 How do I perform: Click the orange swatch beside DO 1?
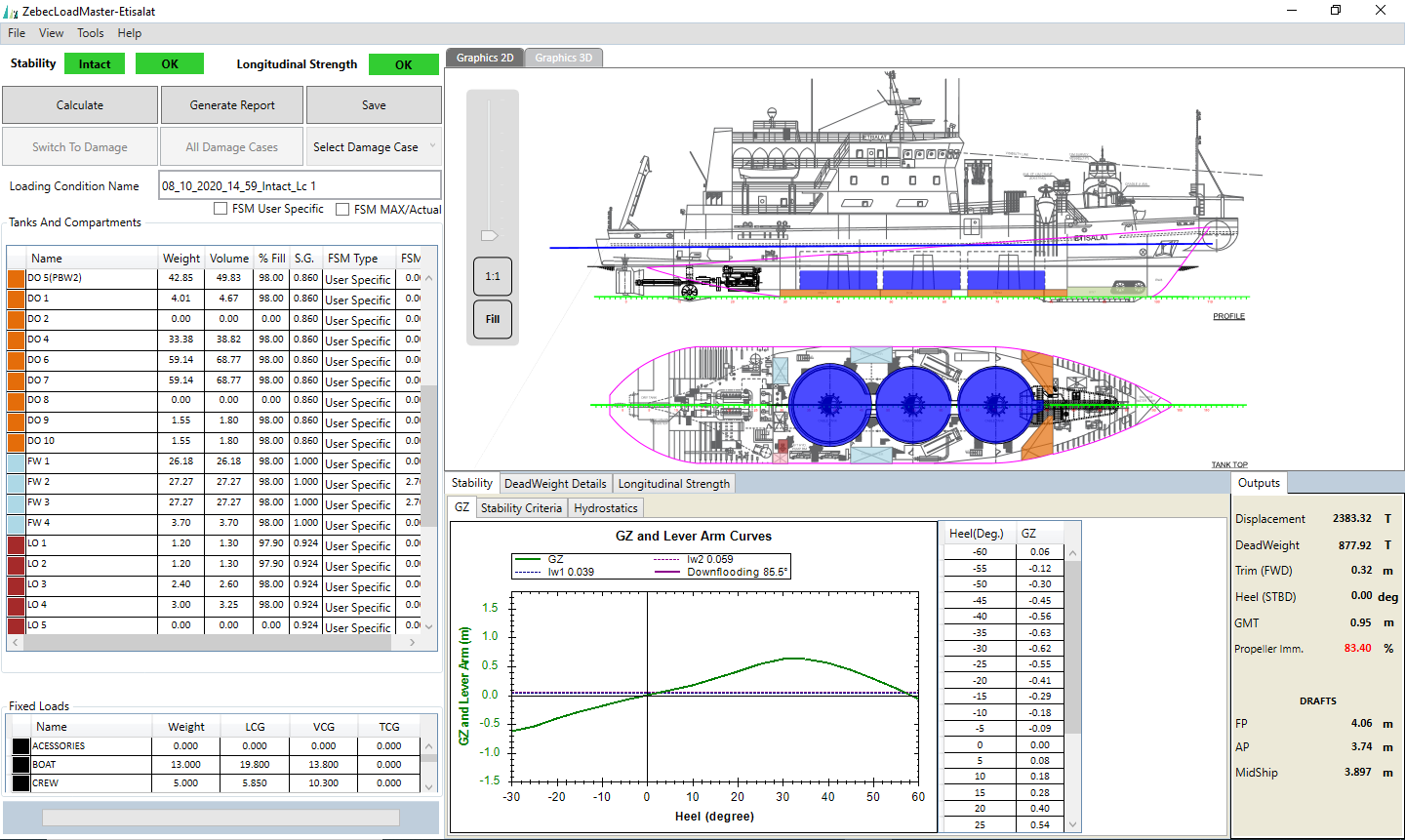16,299
